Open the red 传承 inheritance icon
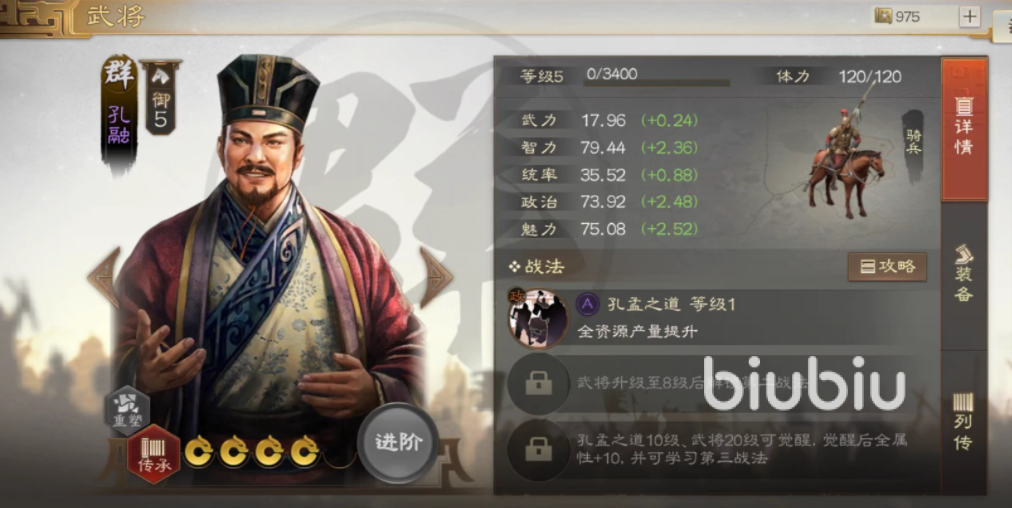Image resolution: width=1012 pixels, height=508 pixels. click(x=154, y=454)
